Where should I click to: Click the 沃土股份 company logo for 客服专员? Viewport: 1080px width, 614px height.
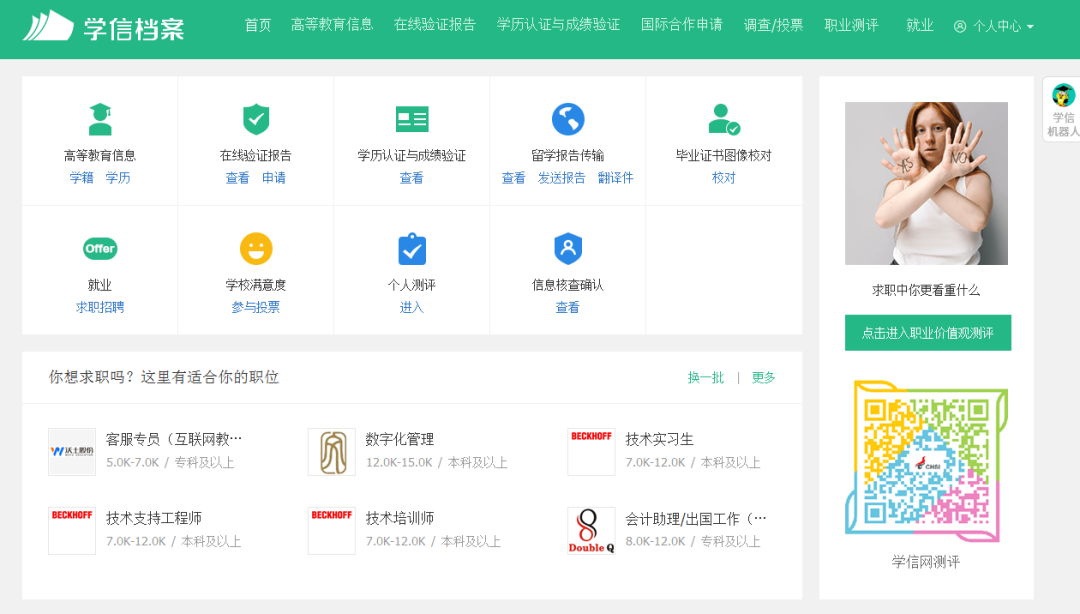tap(72, 452)
